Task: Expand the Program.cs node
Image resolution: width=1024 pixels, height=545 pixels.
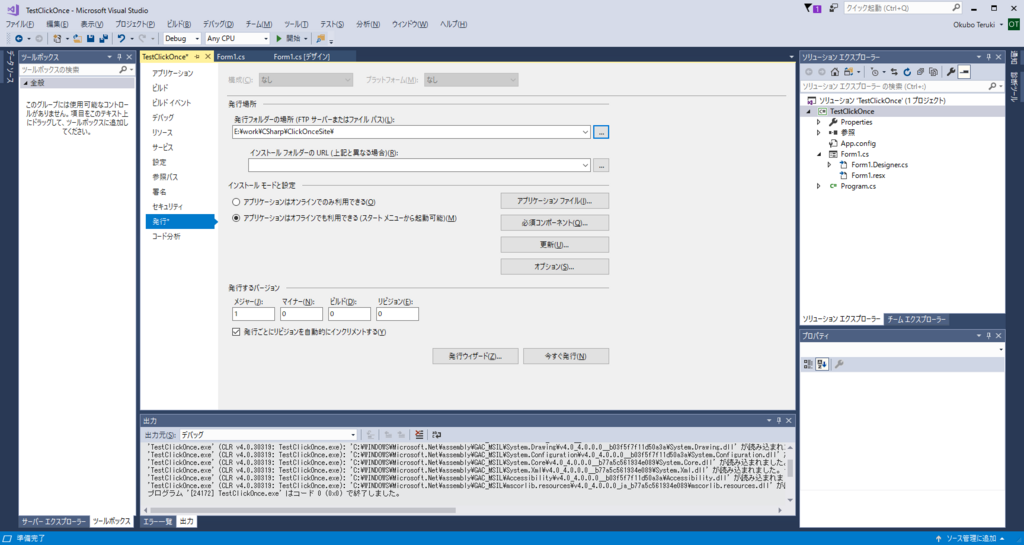Action: (819, 187)
